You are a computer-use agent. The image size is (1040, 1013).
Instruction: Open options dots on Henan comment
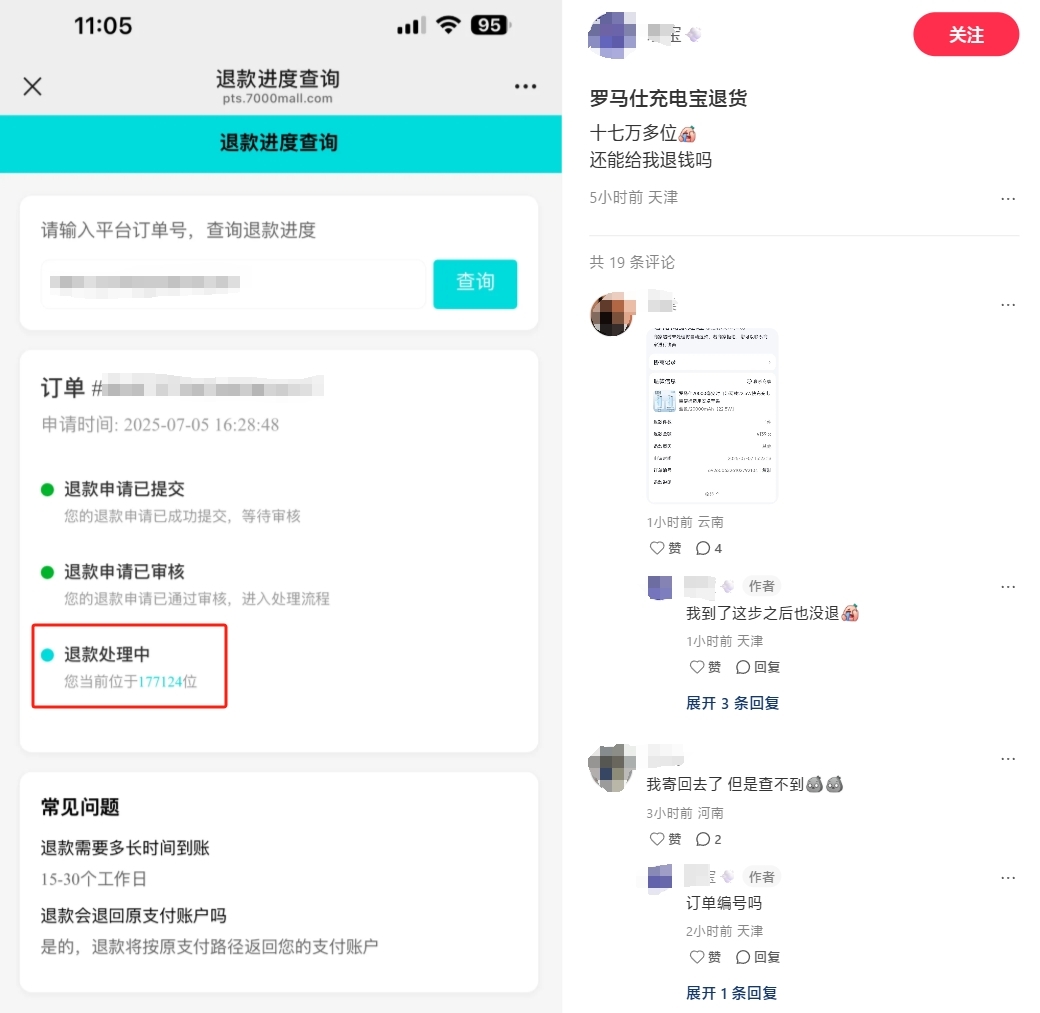(1008, 759)
